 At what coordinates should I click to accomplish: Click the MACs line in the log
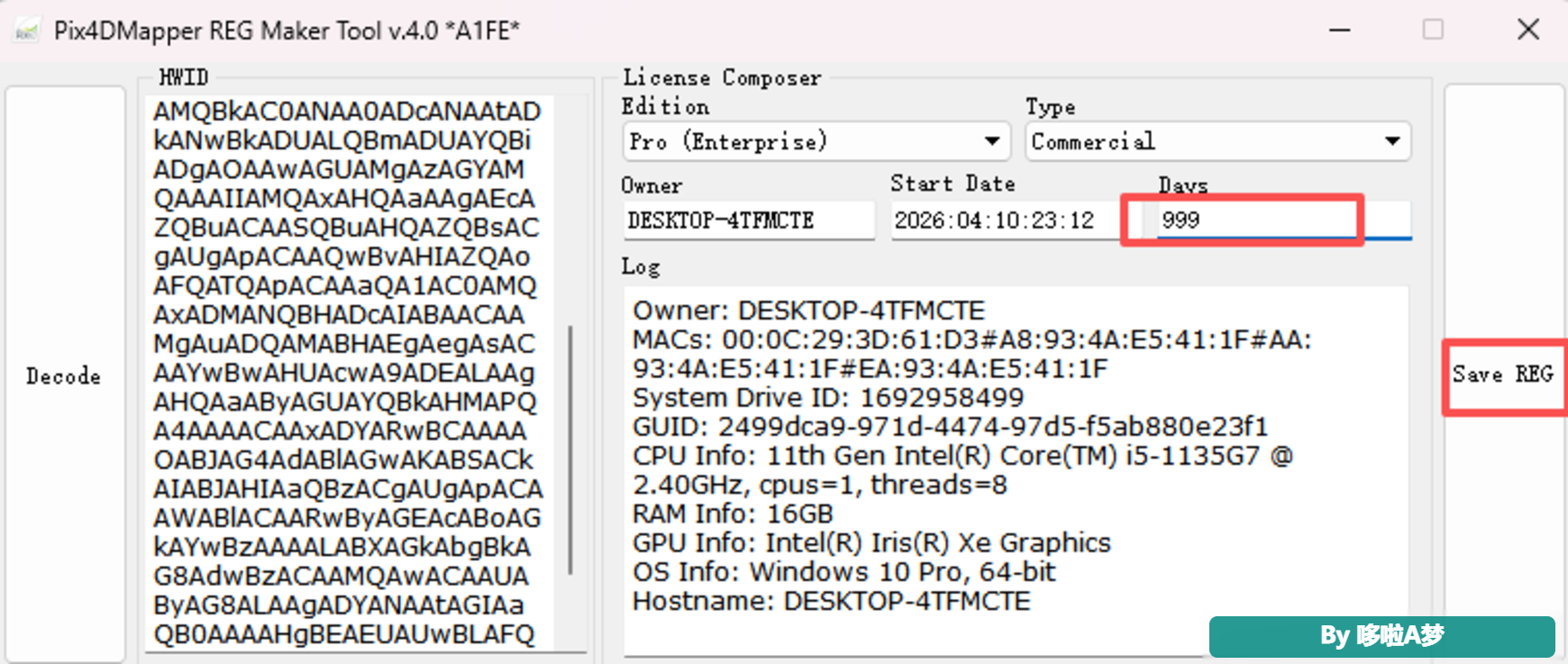pyautogui.click(x=972, y=354)
